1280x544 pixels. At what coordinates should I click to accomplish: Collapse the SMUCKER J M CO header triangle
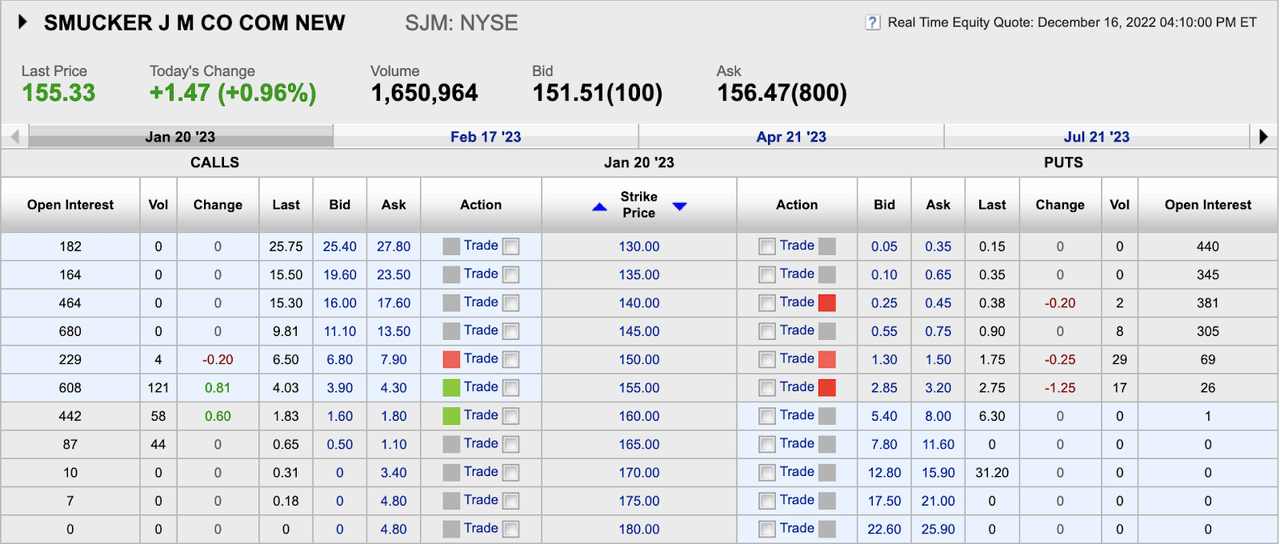point(23,22)
